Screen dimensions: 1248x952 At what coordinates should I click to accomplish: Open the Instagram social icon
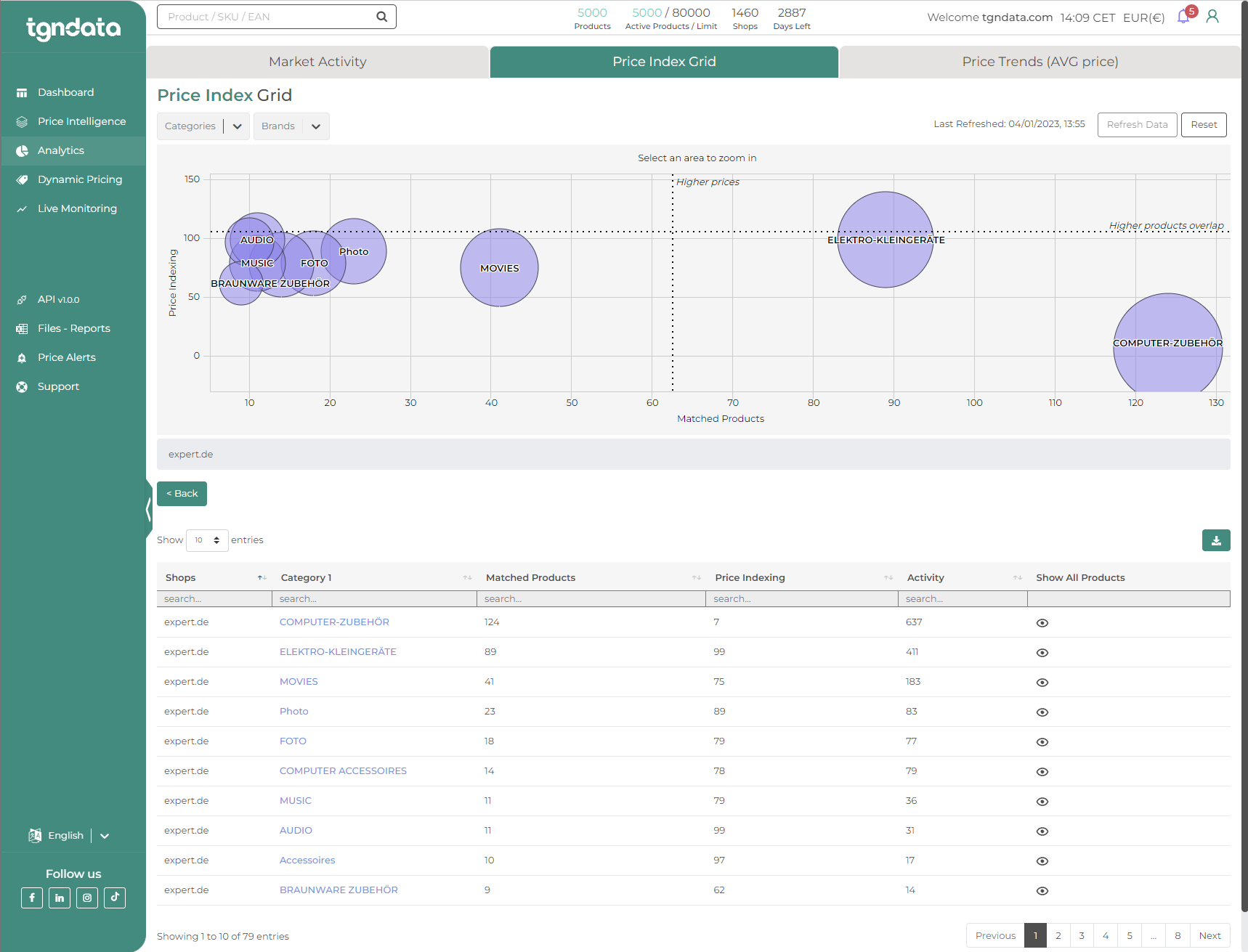point(87,898)
